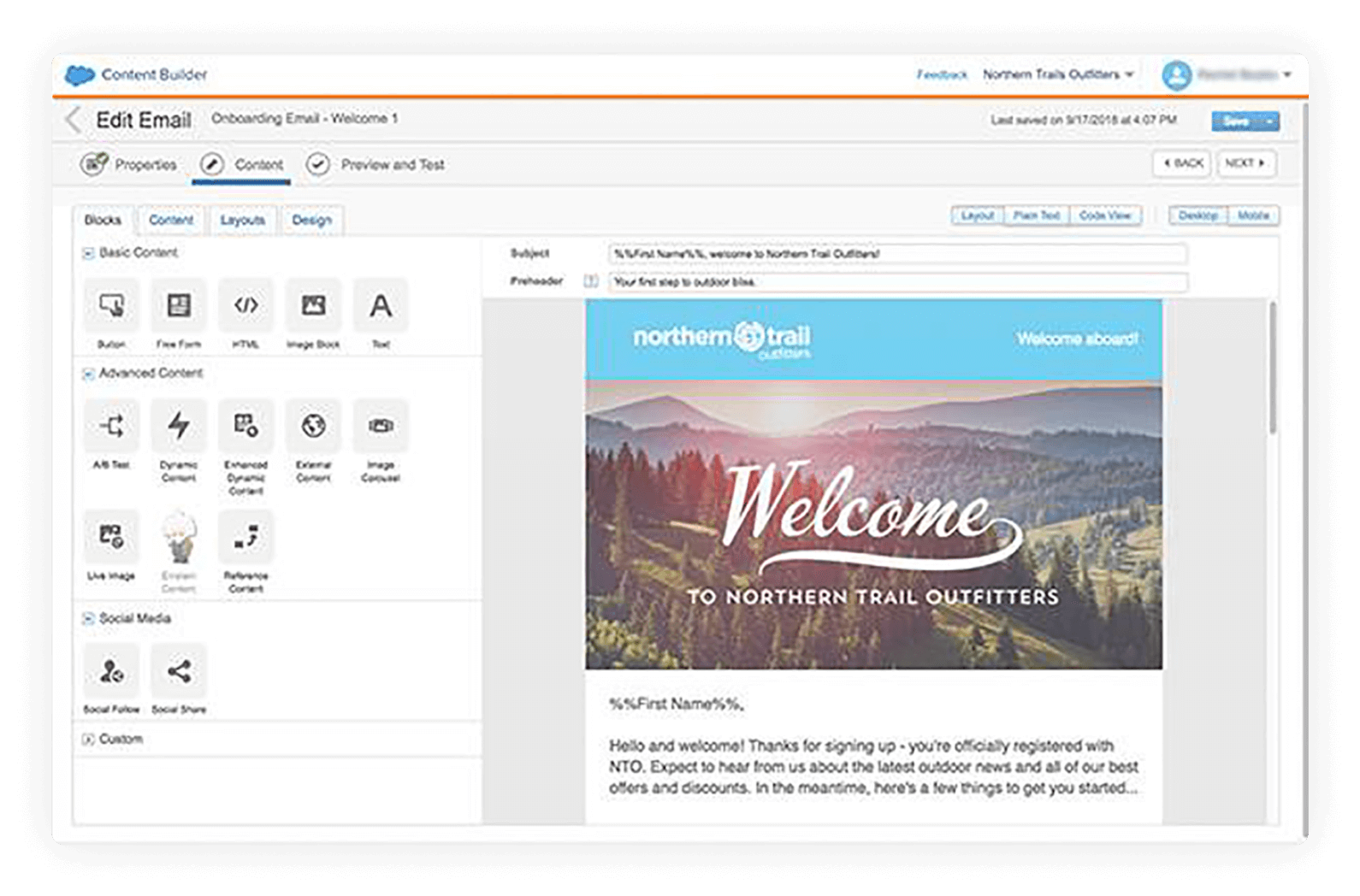Select the Free Form content block
Viewport: 1360px width, 896px height.
[x=179, y=306]
